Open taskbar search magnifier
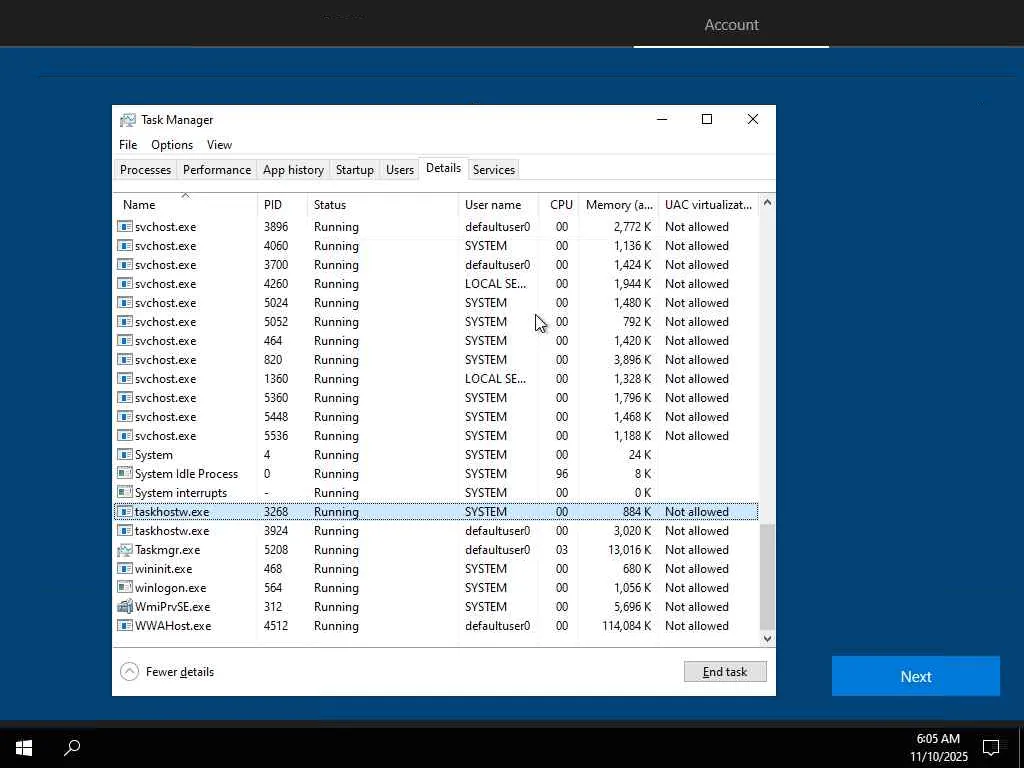Image resolution: width=1024 pixels, height=768 pixels. point(72,747)
